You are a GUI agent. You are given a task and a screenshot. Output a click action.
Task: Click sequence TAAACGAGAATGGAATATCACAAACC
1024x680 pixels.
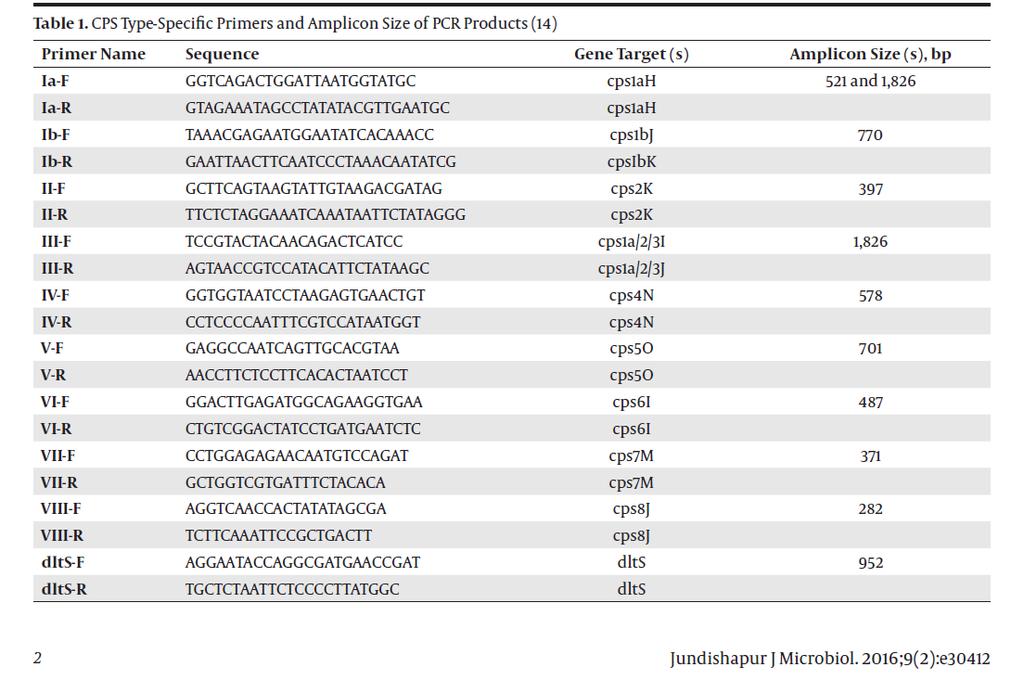click(310, 135)
